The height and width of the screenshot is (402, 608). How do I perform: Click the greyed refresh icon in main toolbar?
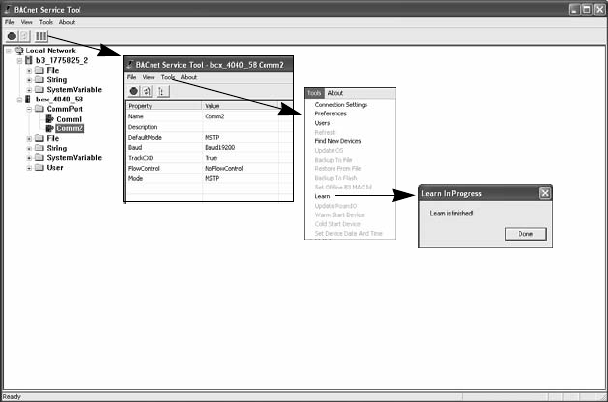(x=24, y=36)
